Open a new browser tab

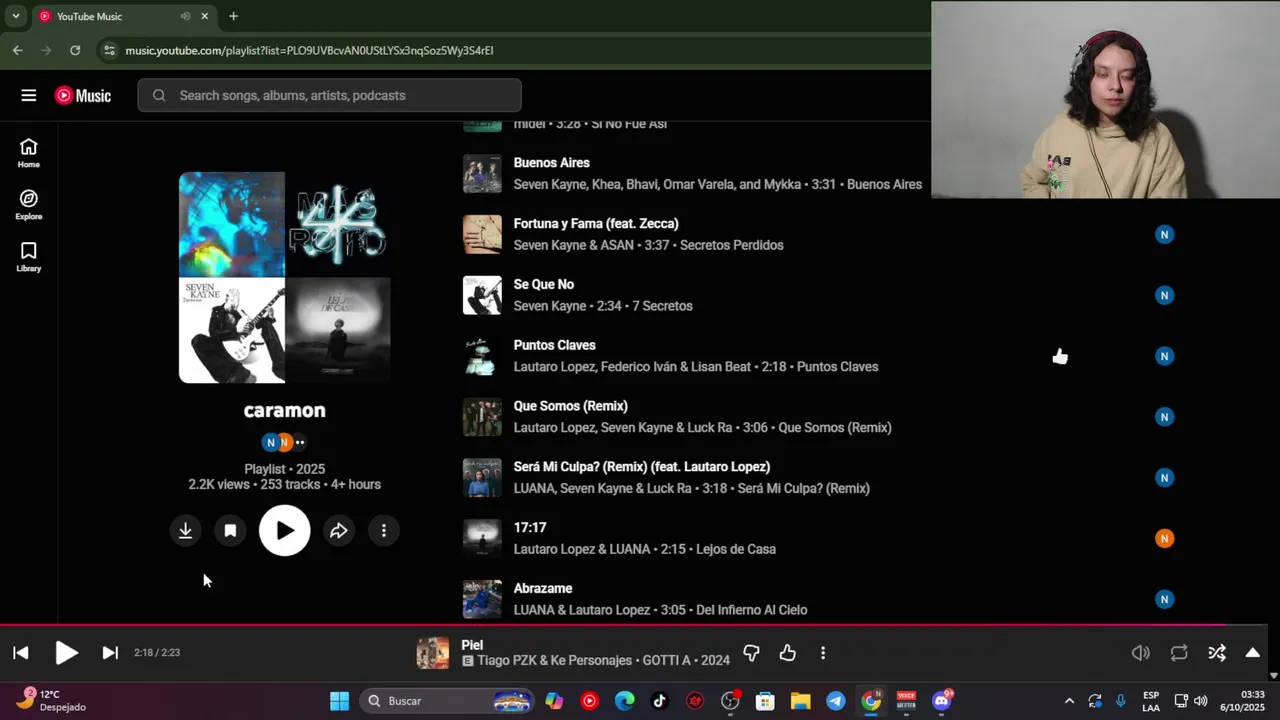tap(233, 16)
